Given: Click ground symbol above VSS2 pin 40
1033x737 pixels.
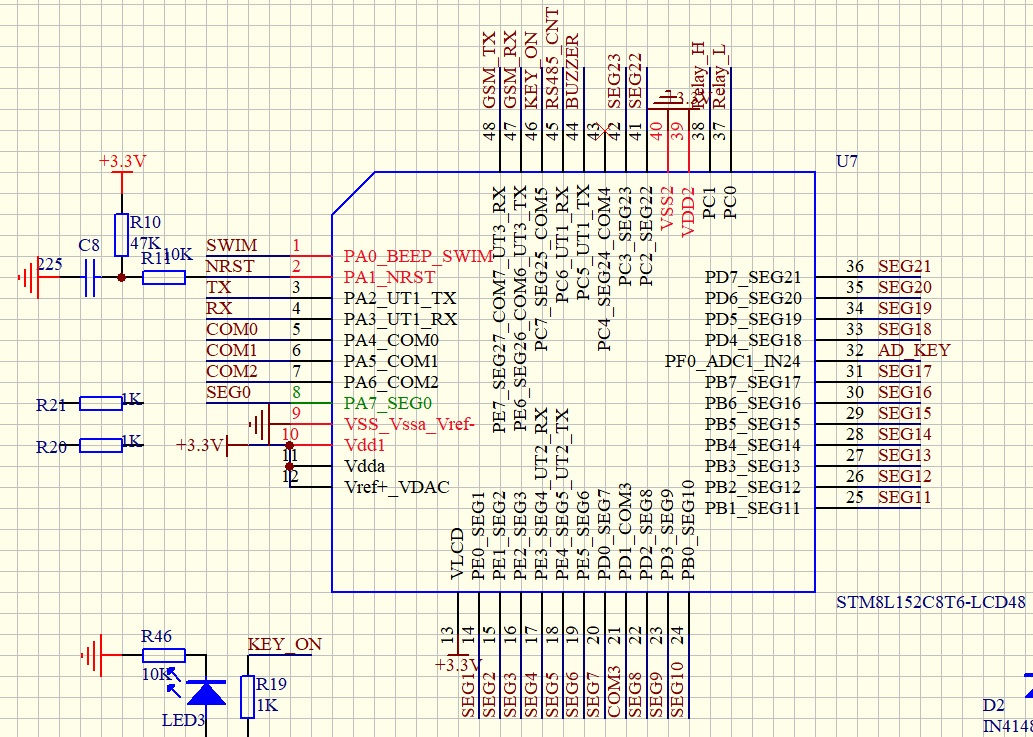Looking at the screenshot, I should 668,100.
